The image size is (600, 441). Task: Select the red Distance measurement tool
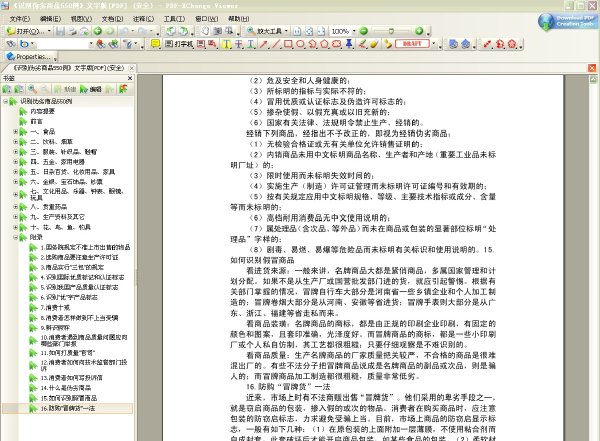click(487, 44)
